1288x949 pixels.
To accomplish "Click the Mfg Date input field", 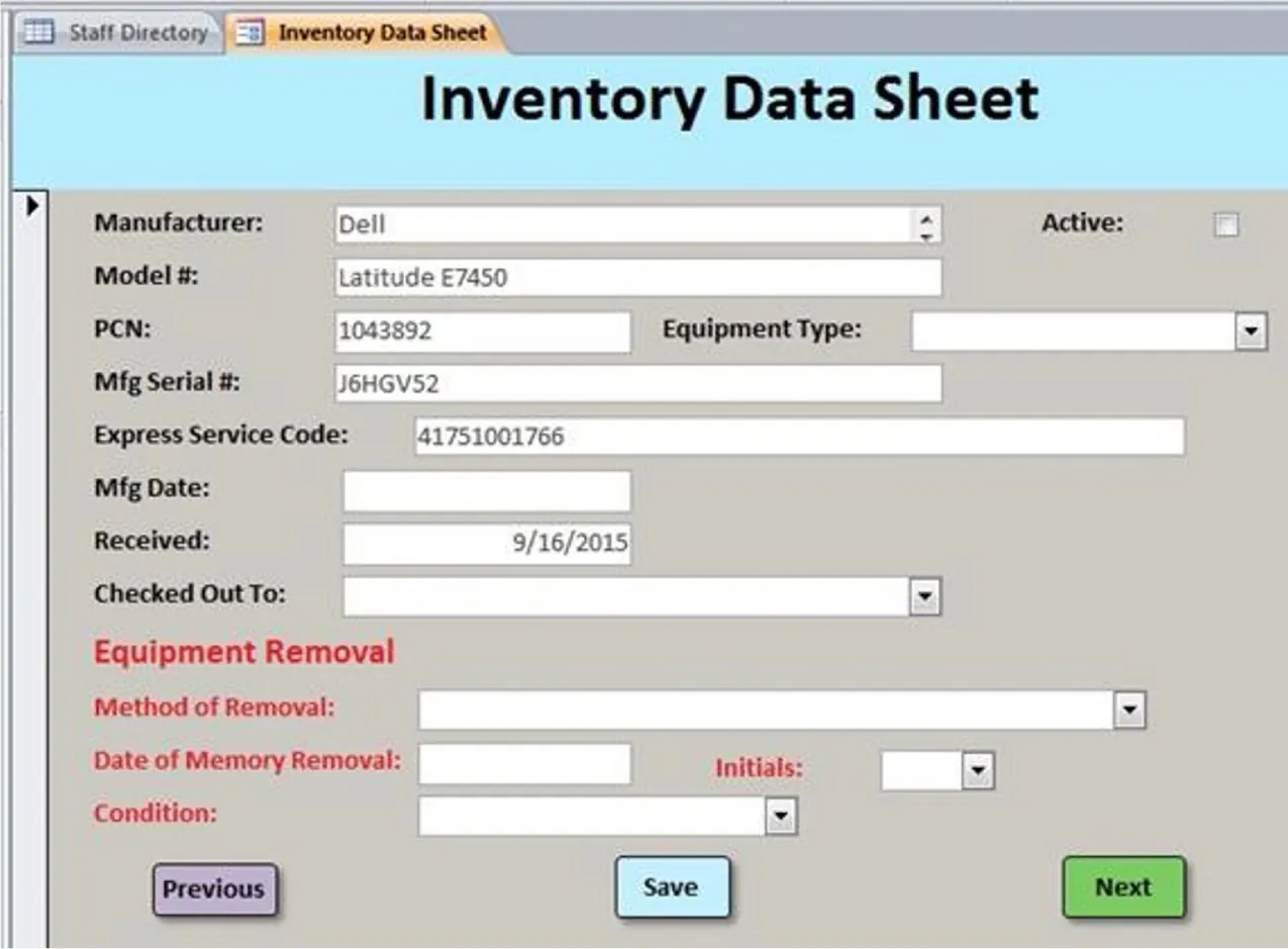I will pos(485,489).
